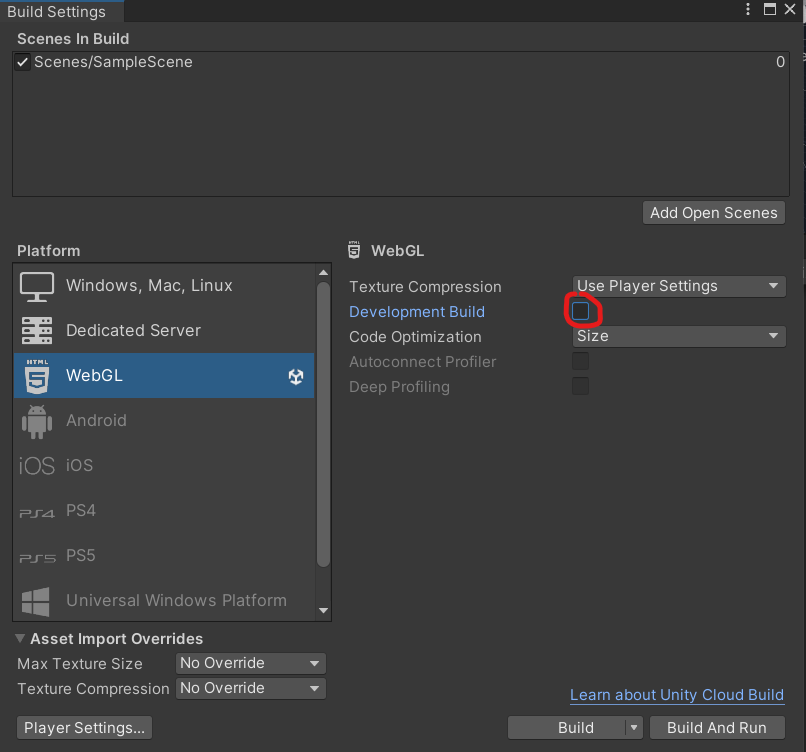
Task: Open Learn about Unity Cloud Build link
Action: click(x=677, y=695)
